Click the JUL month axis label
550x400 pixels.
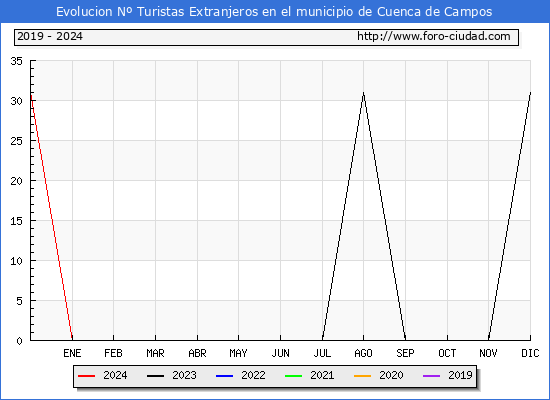[x=322, y=353]
